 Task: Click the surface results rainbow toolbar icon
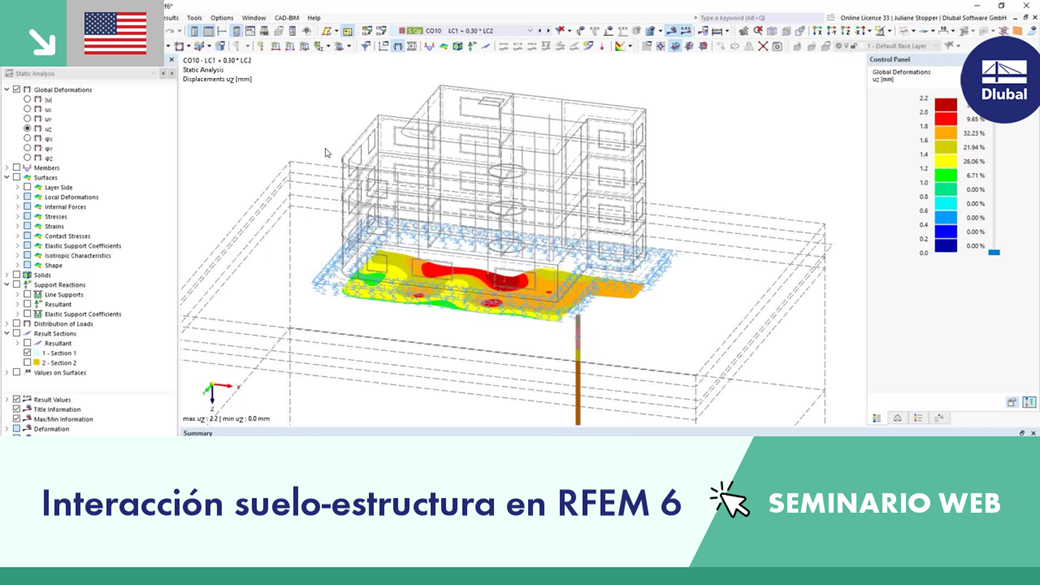(444, 46)
